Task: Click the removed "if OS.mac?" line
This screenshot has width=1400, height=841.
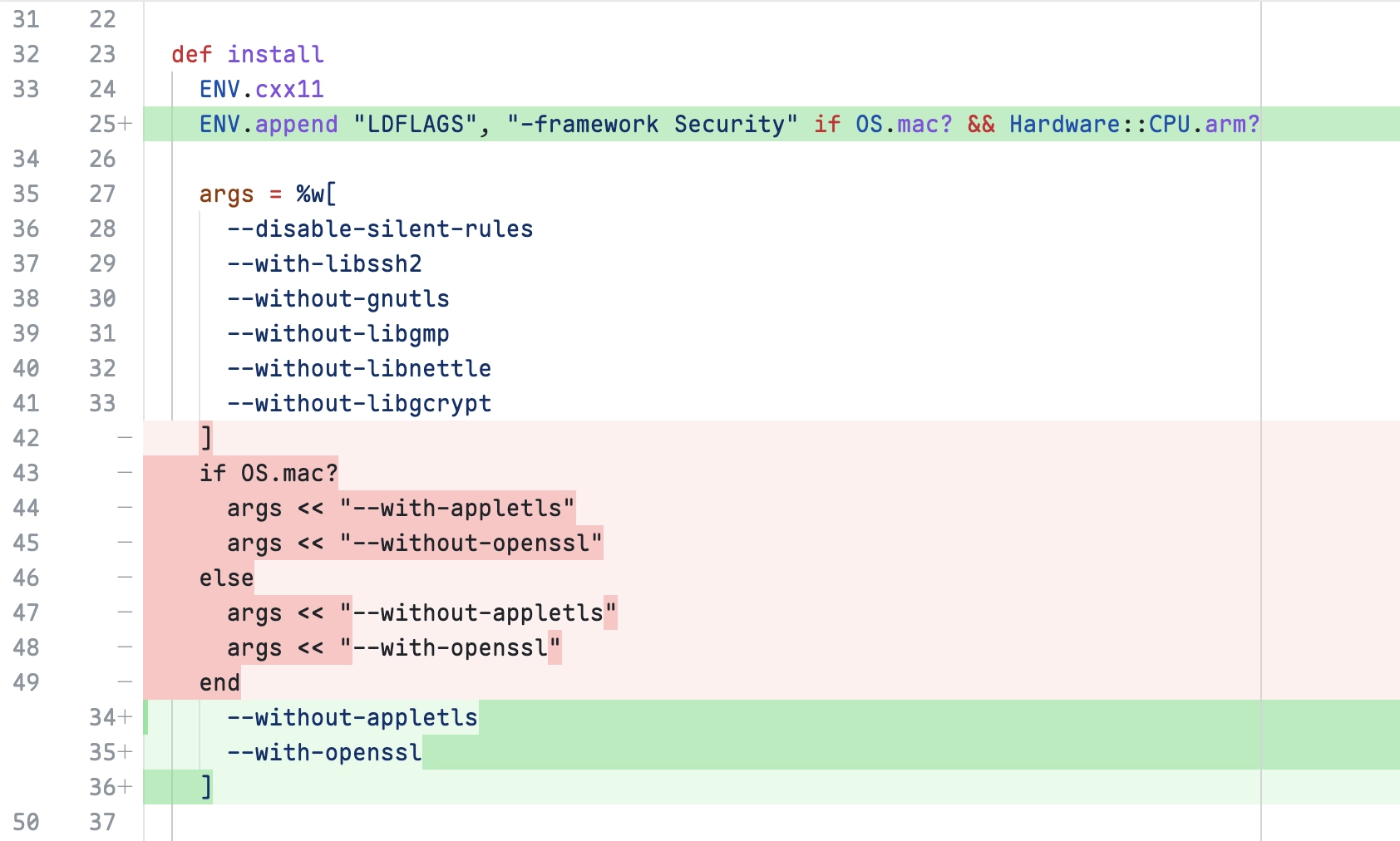Action: point(268,473)
